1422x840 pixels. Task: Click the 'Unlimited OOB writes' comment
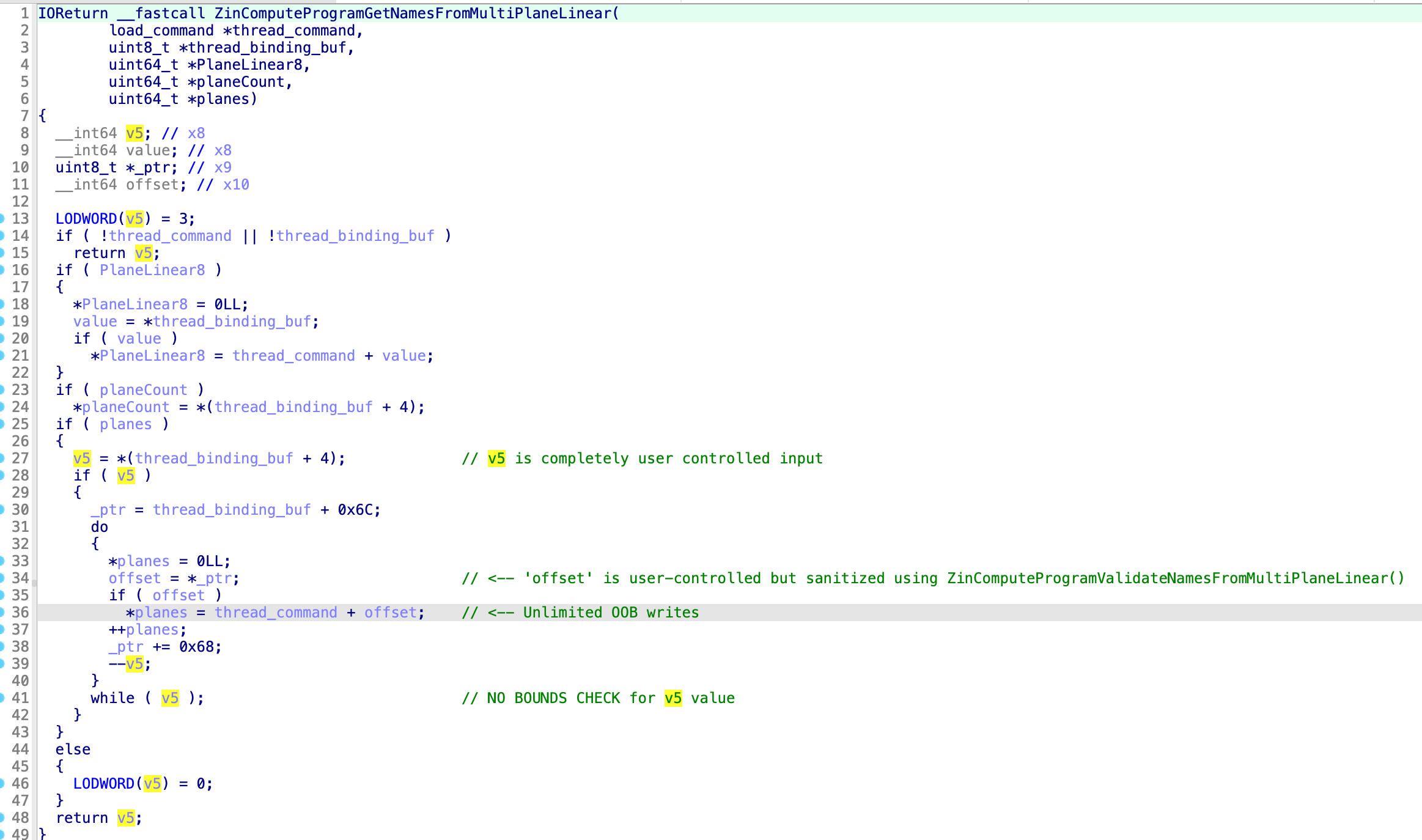pos(610,613)
